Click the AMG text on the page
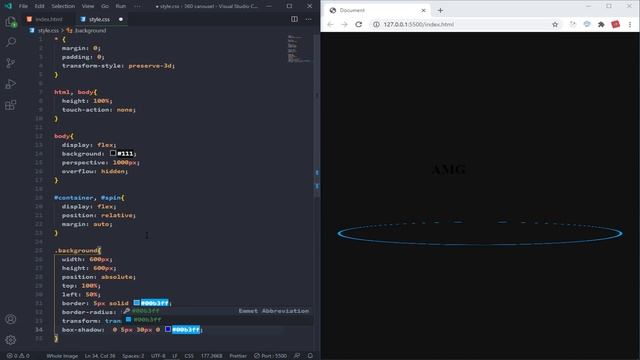The image size is (640, 360). point(449,169)
